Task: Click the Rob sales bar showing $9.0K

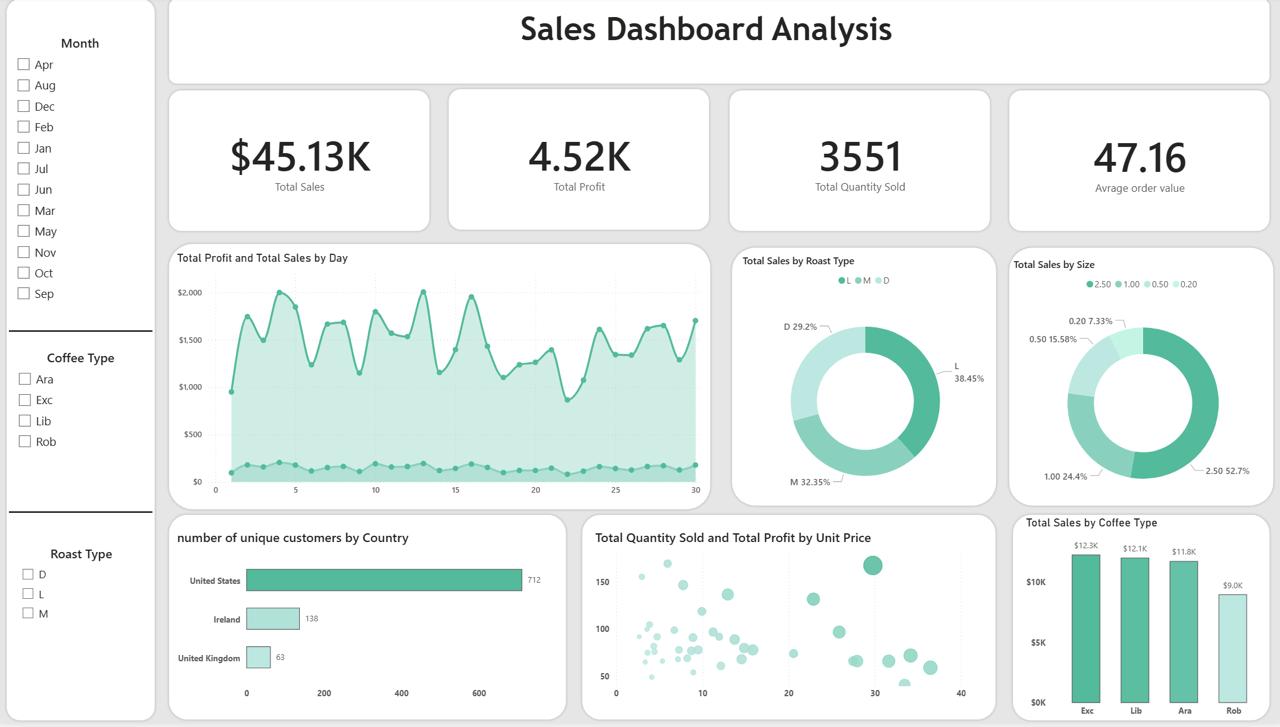Action: (1232, 648)
